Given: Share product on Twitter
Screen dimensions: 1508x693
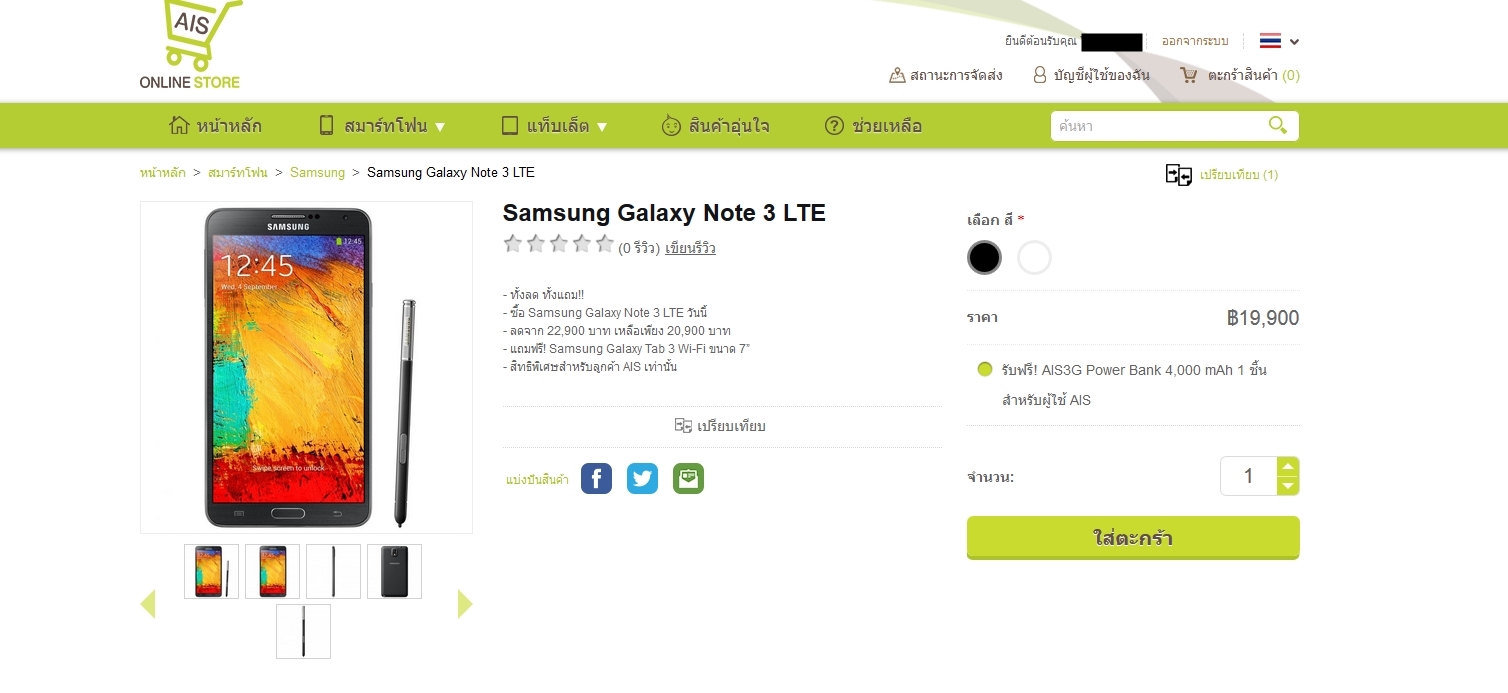Looking at the screenshot, I should coord(642,479).
